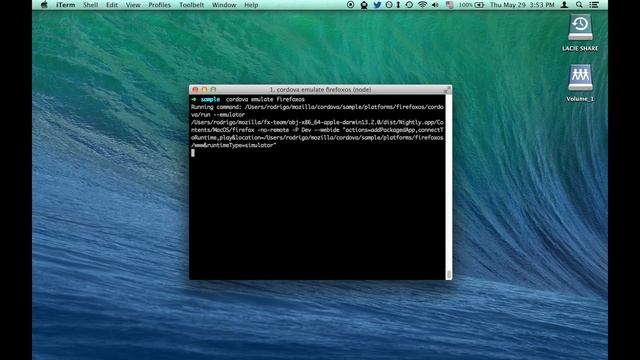The height and width of the screenshot is (360, 640).
Task: Open the battery 100% status
Action: click(x=471, y=5)
